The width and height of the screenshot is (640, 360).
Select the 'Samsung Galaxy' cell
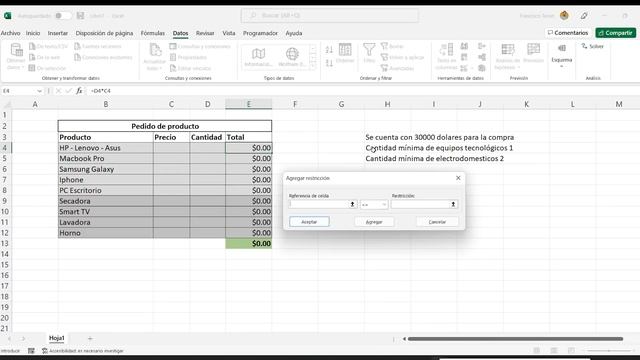point(106,169)
